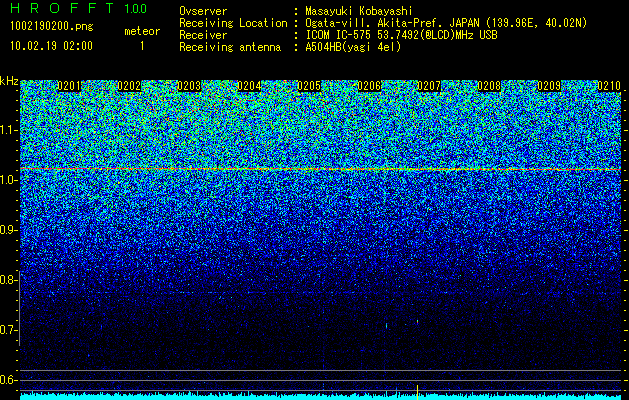Screen dimensions: 629x400
Task: Click the red carrier line near 1.0 kHz
Action: 321,169
